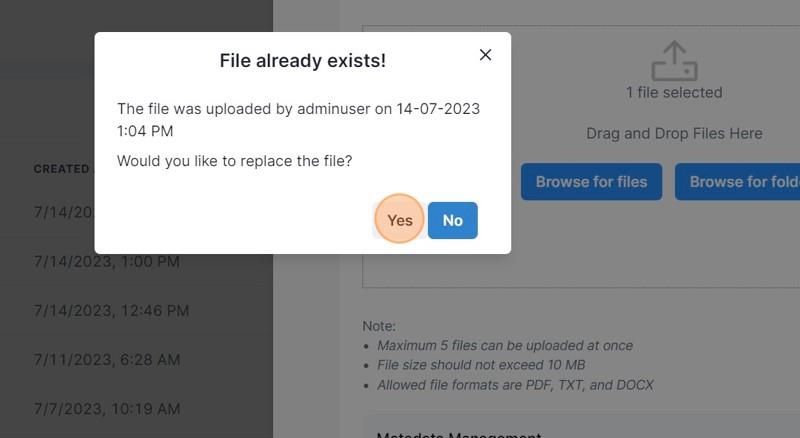800x438 pixels.
Task: Click the uploaded by adminuser message text
Action: (x=298, y=119)
